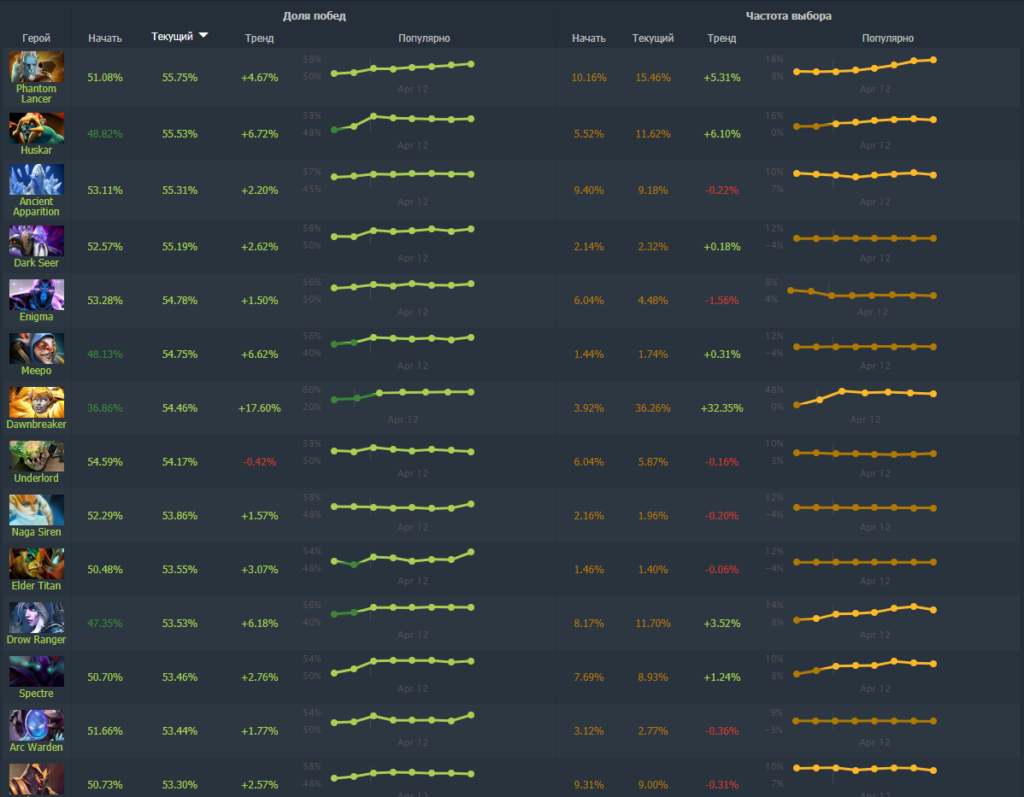1024x797 pixels.
Task: Select the Частота выбора section heading
Action: tap(788, 16)
